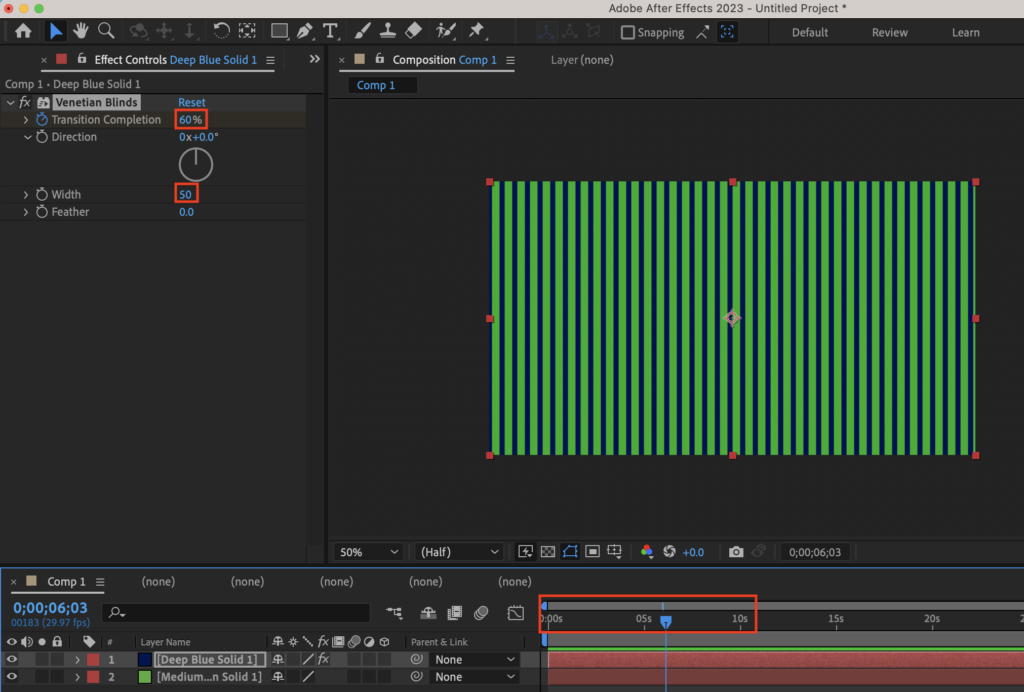Viewport: 1024px width, 692px height.
Task: Open the Learn workspace
Action: [x=965, y=32]
